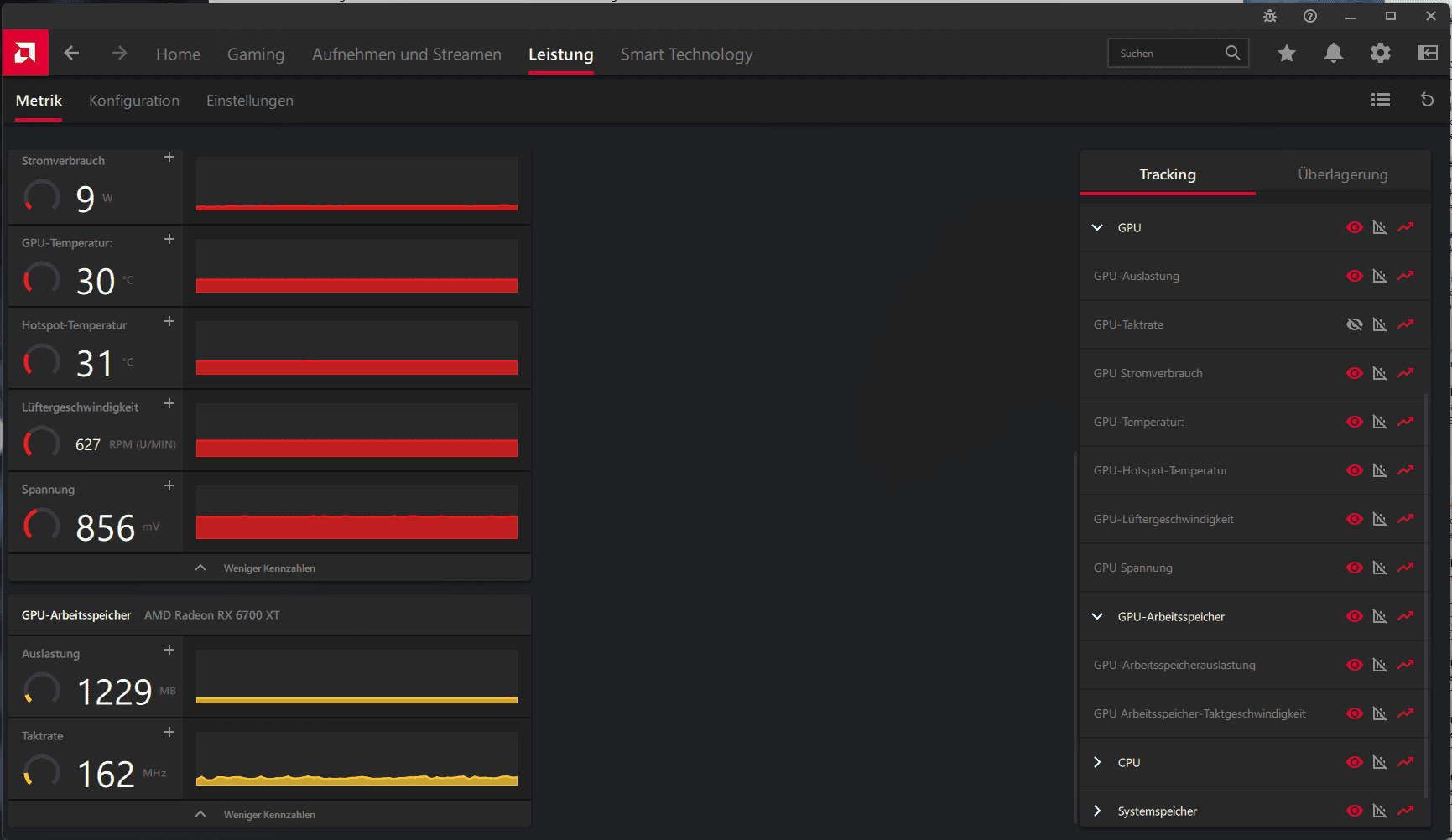
Task: Toggle graph icon for CPU row
Action: 1380,762
